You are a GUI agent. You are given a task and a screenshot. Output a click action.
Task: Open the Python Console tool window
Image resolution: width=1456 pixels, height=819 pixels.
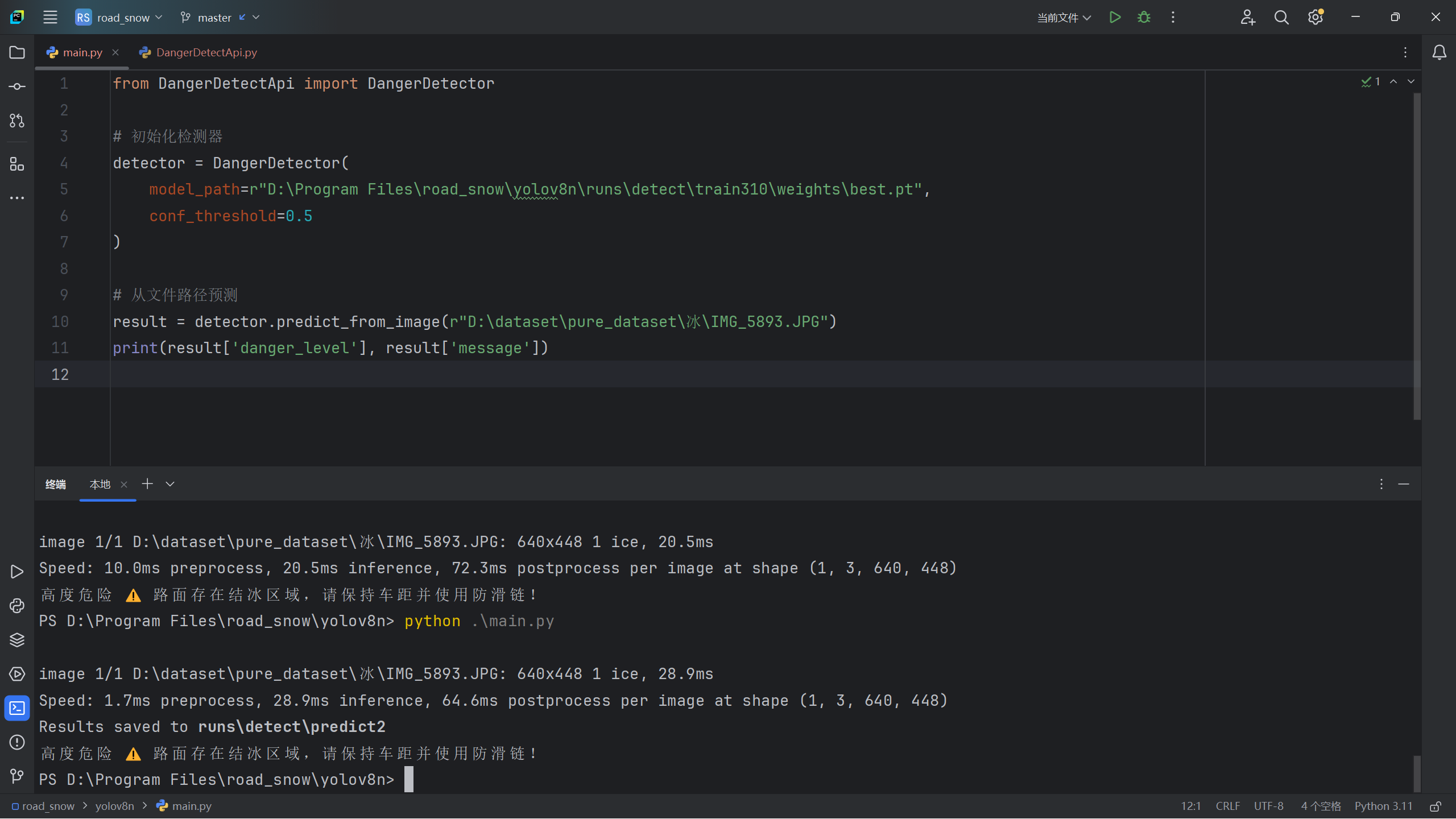coord(17,606)
